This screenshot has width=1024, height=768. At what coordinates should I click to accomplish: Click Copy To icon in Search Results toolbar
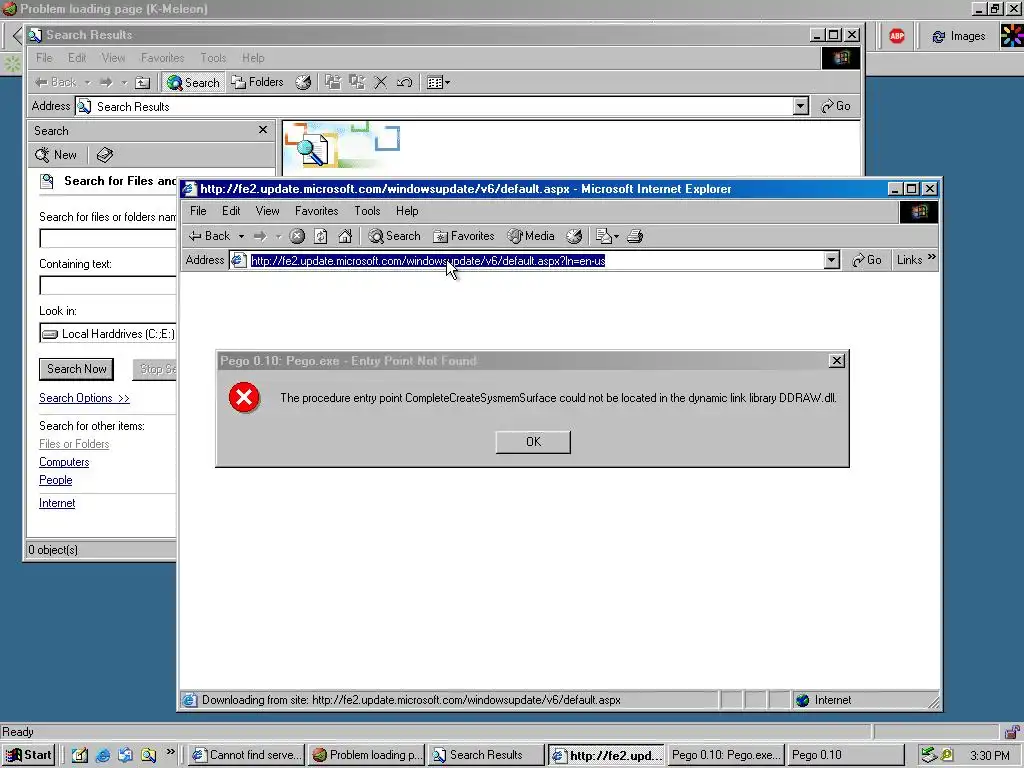pos(357,82)
